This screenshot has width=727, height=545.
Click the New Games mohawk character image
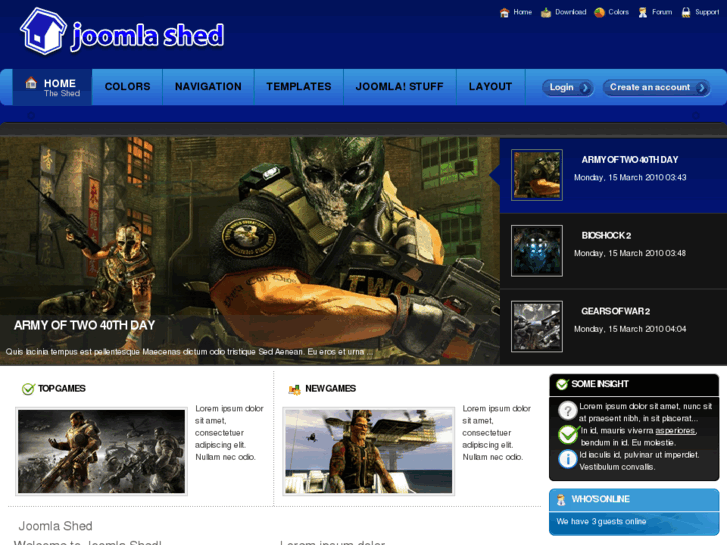pos(369,451)
